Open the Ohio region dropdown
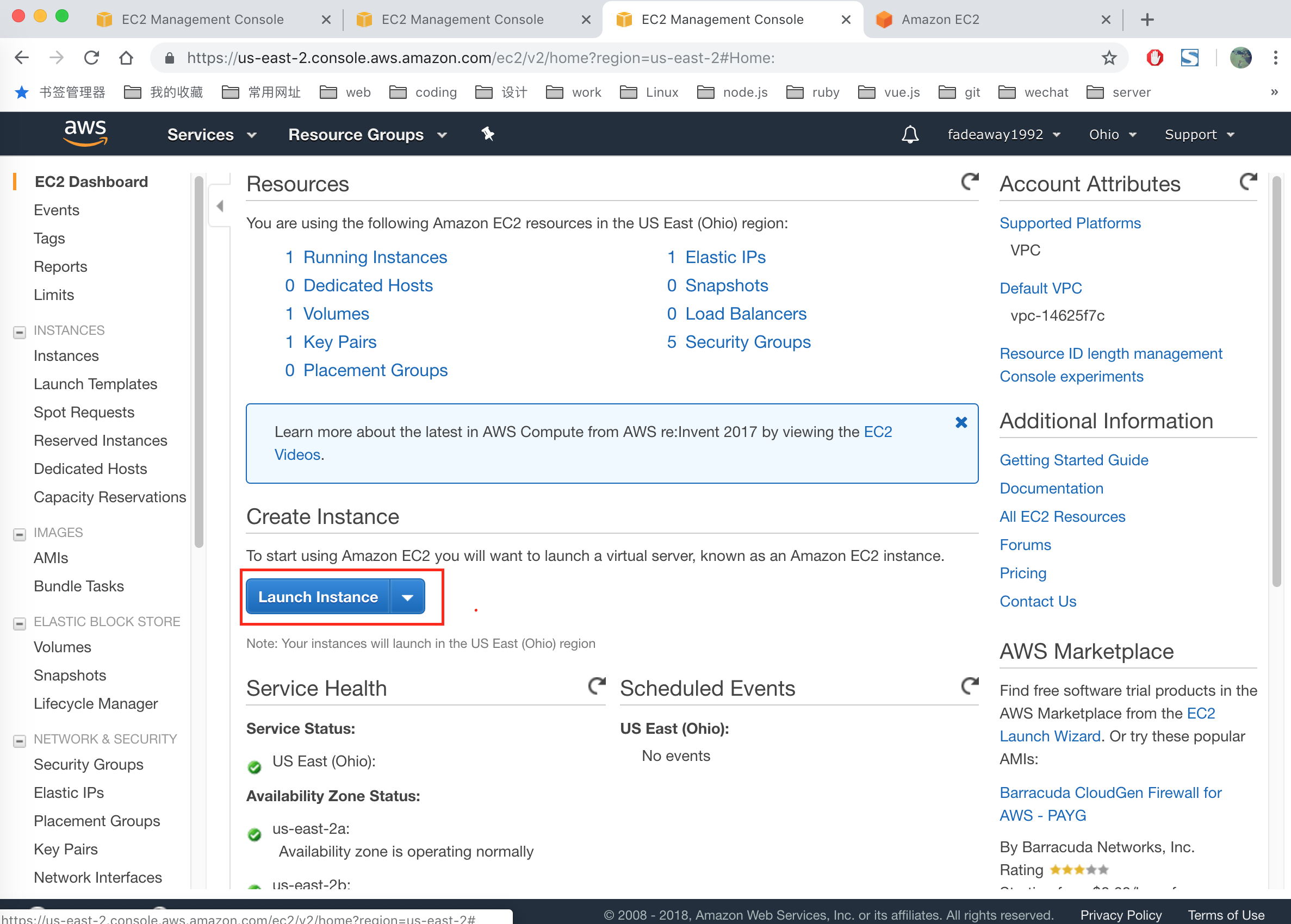Screen dimensions: 1291x924 (1112, 135)
